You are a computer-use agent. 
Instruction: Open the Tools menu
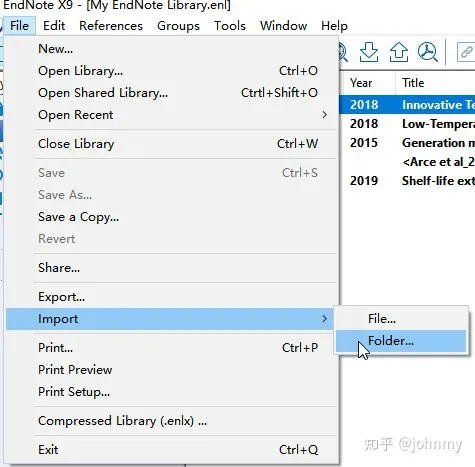pyautogui.click(x=230, y=26)
